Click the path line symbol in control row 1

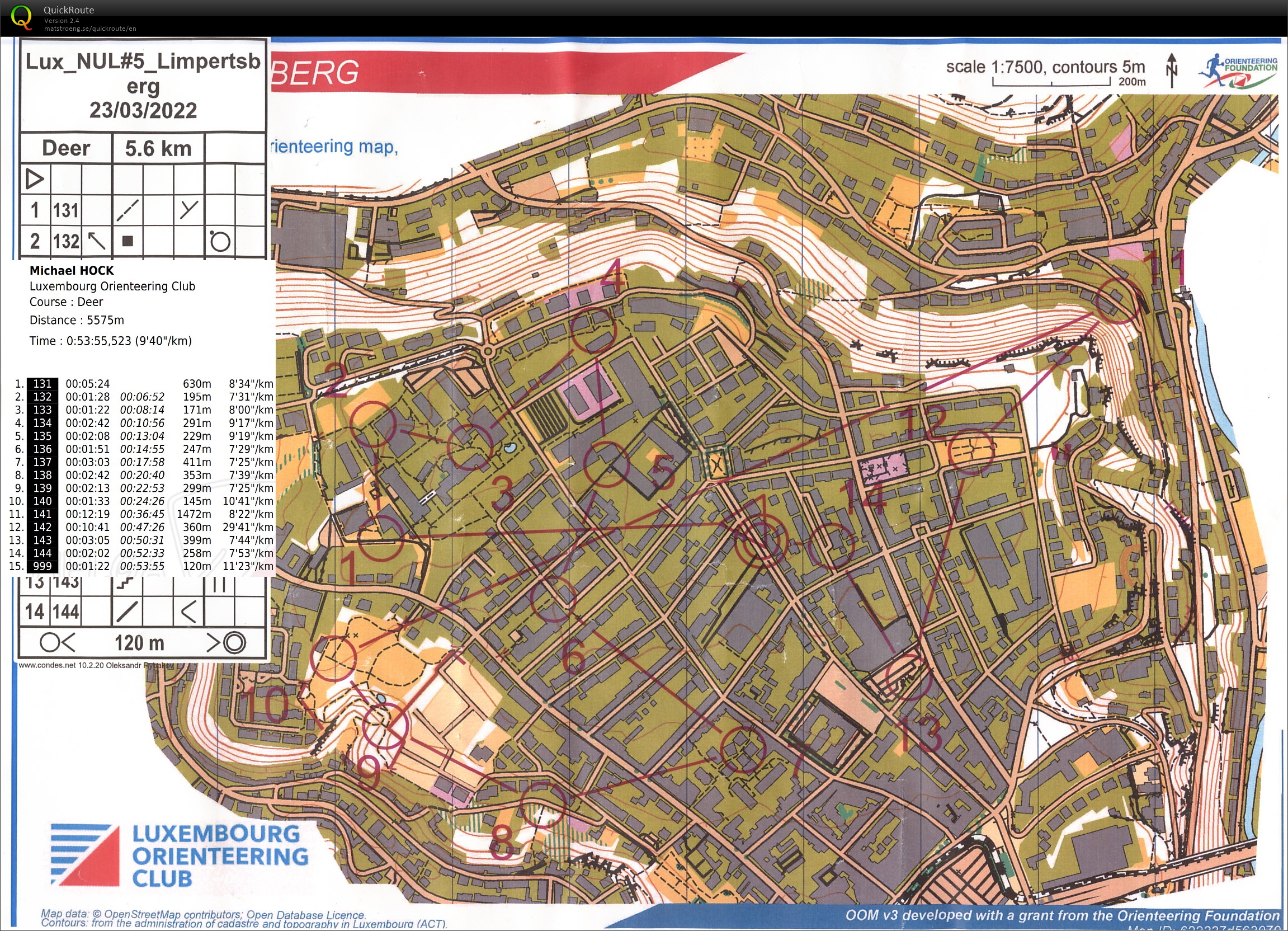127,210
